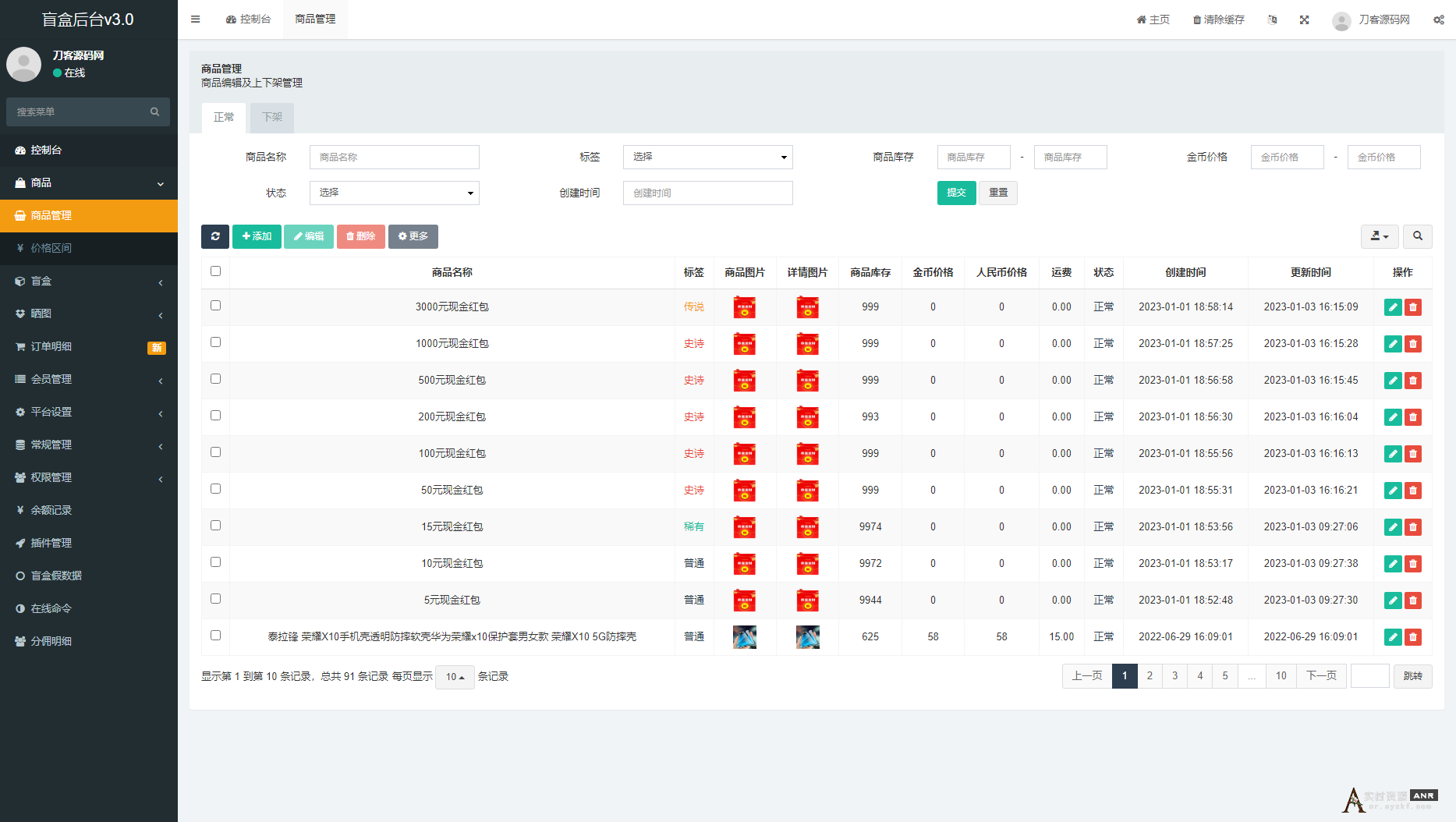Open 余额记录 in the sidebar
1456x822 pixels.
click(x=89, y=510)
